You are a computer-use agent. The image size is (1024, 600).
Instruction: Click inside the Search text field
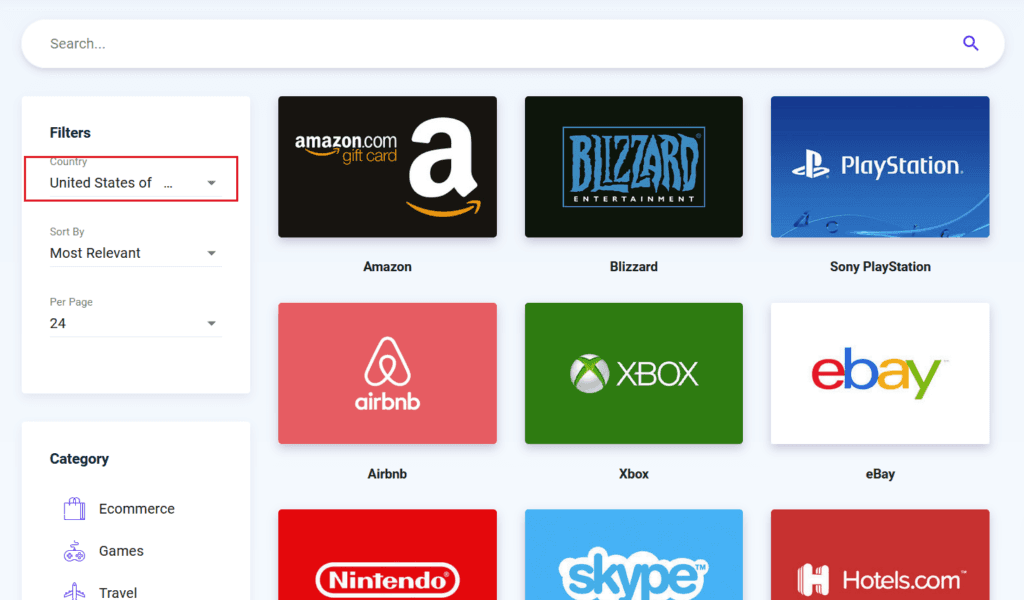pyautogui.click(x=496, y=44)
